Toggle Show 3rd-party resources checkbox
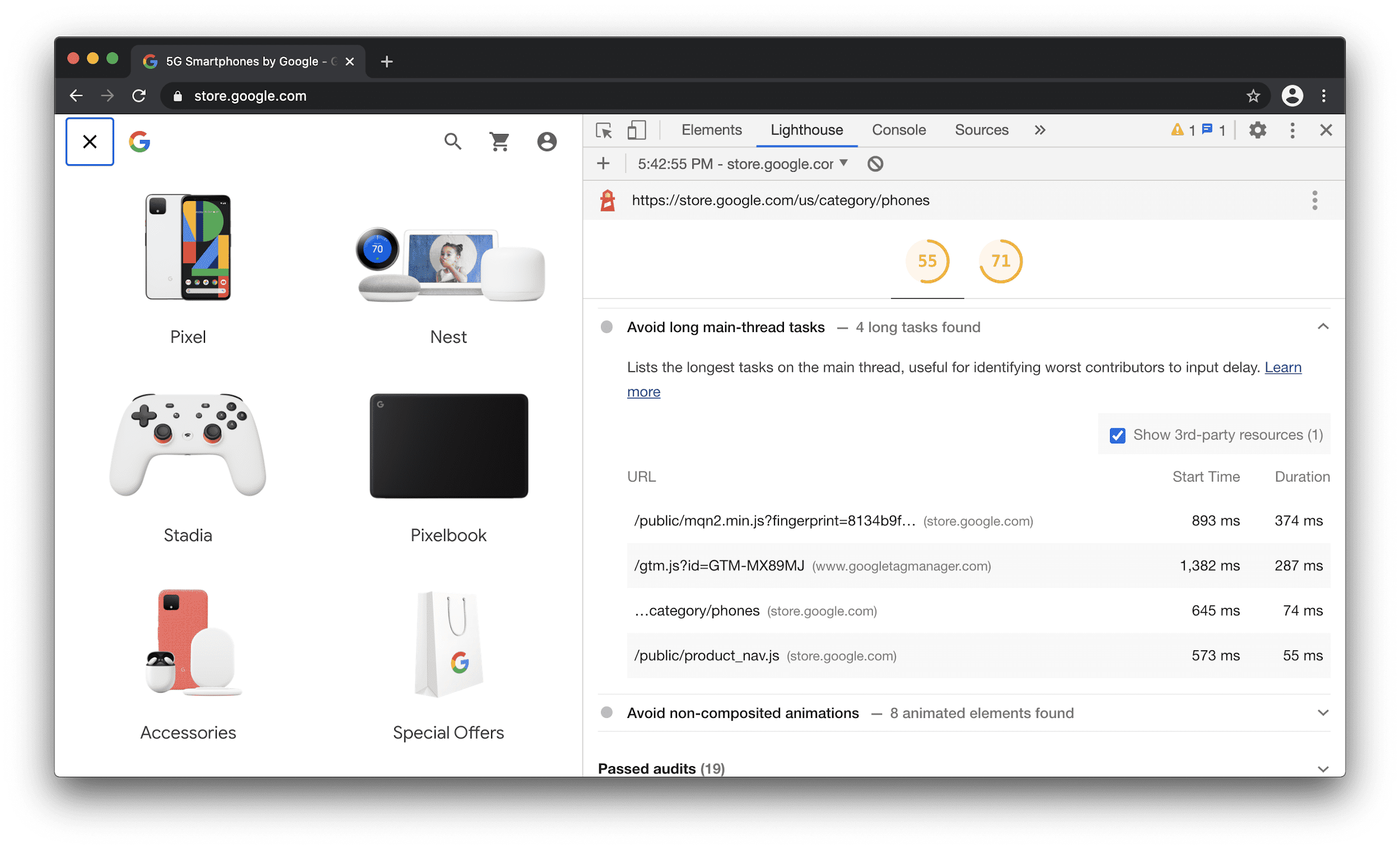This screenshot has height=849, width=1400. click(x=1118, y=434)
